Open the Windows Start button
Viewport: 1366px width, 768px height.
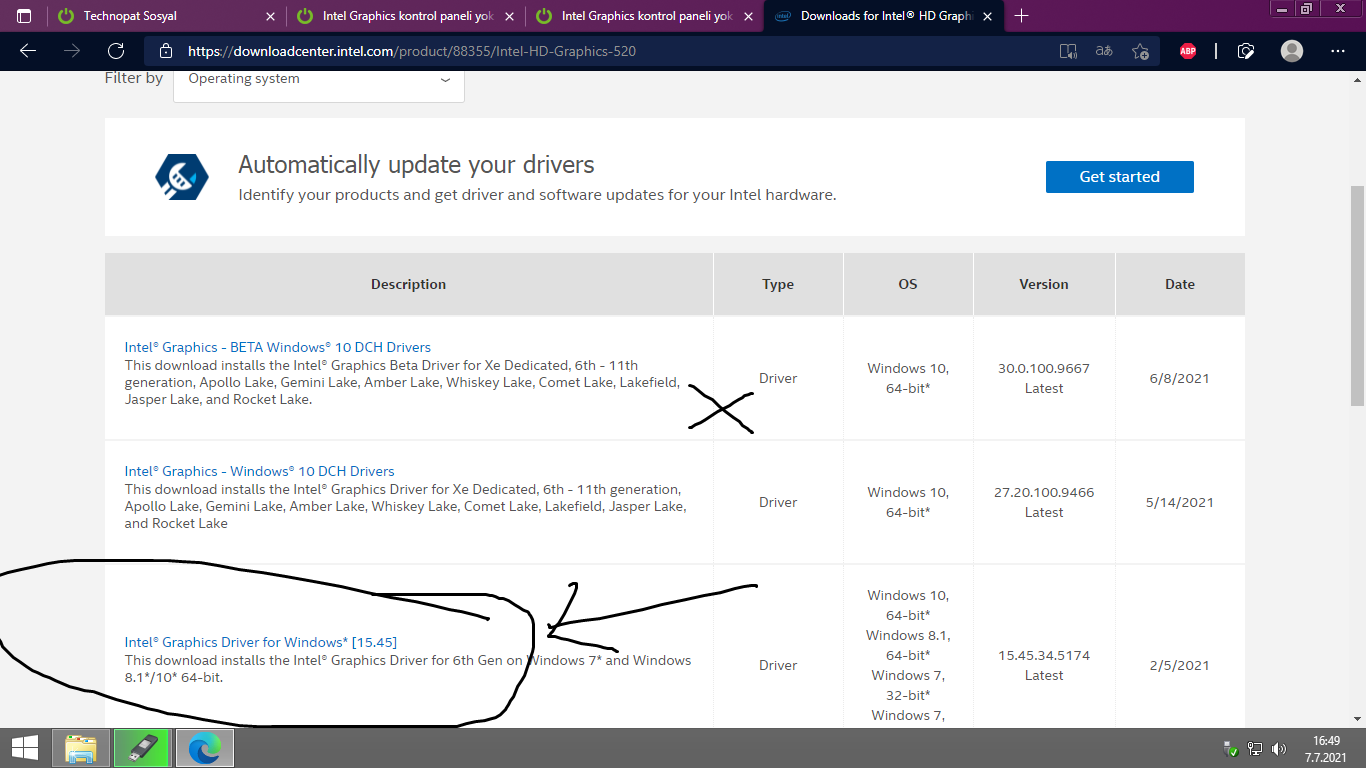tap(25, 748)
